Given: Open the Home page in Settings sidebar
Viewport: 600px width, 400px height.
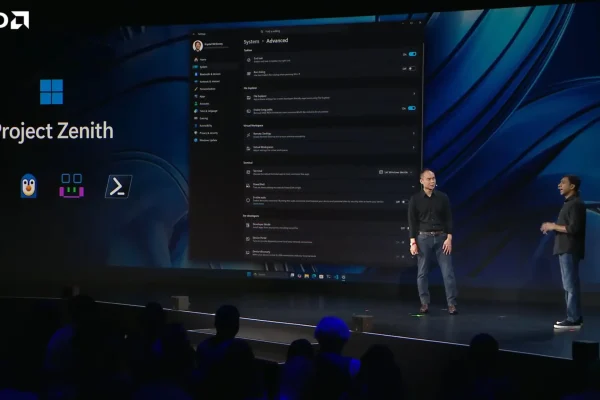Looking at the screenshot, I should pyautogui.click(x=201, y=59).
